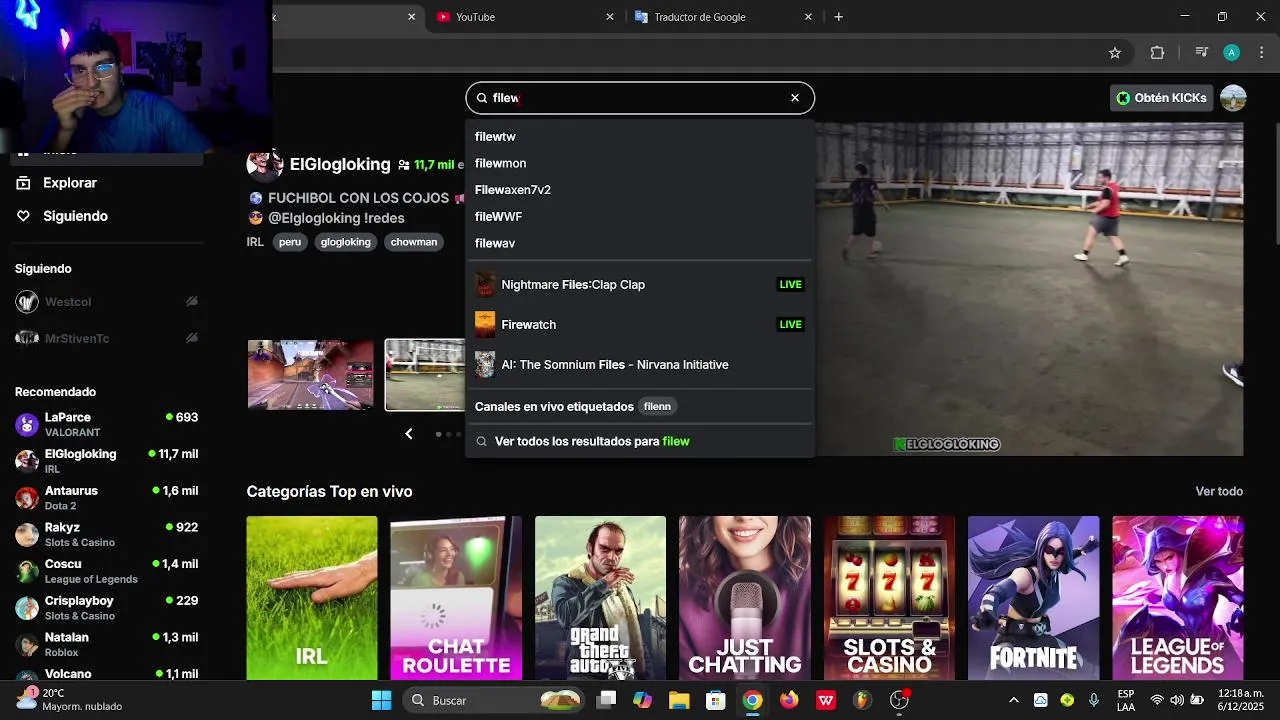Open Microsoft Store from taskbar
The height and width of the screenshot is (720, 1280).
click(x=716, y=700)
